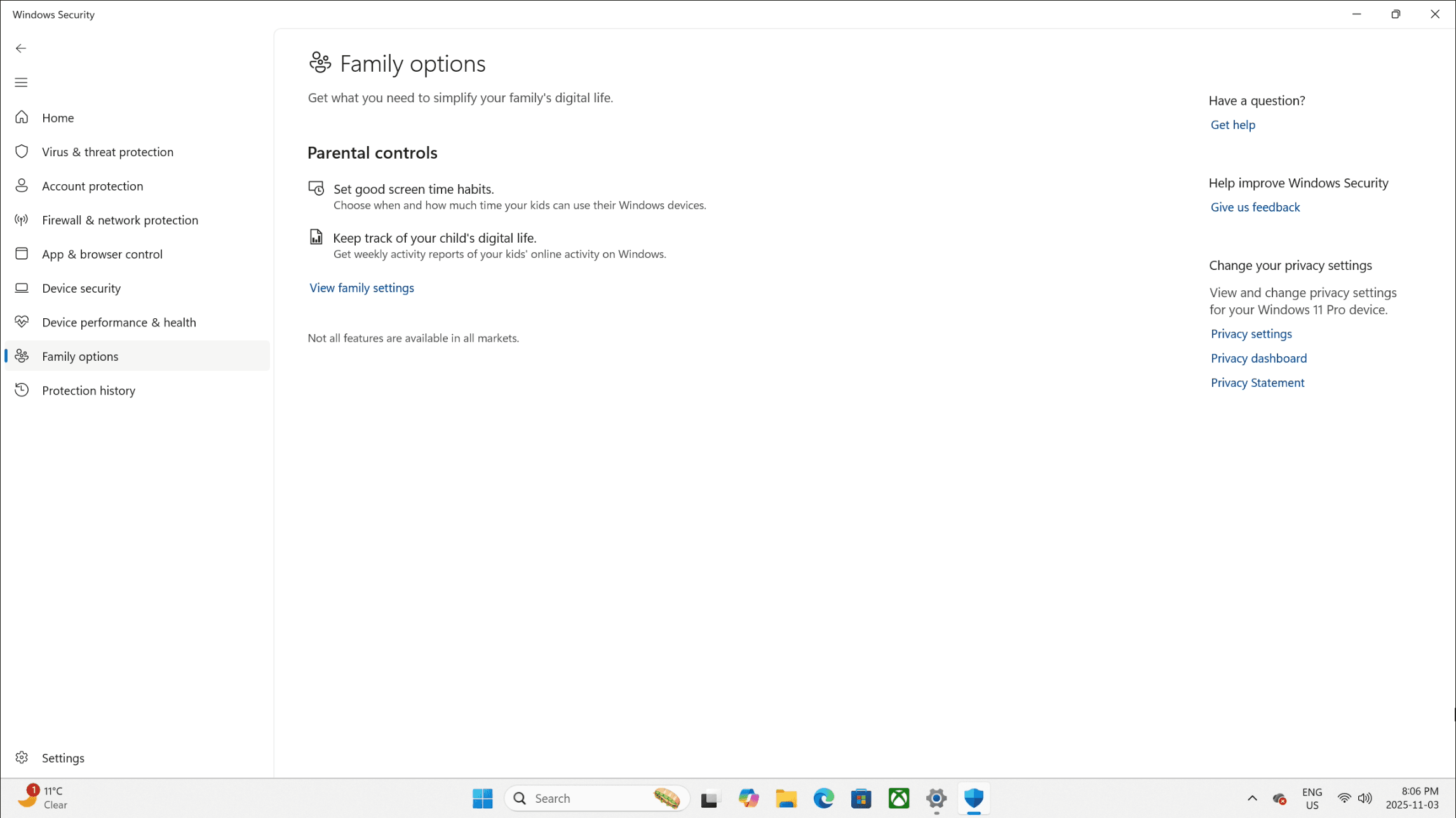Screen dimensions: 1456x818
Task: Open Privacy dashboard link
Action: (1258, 358)
